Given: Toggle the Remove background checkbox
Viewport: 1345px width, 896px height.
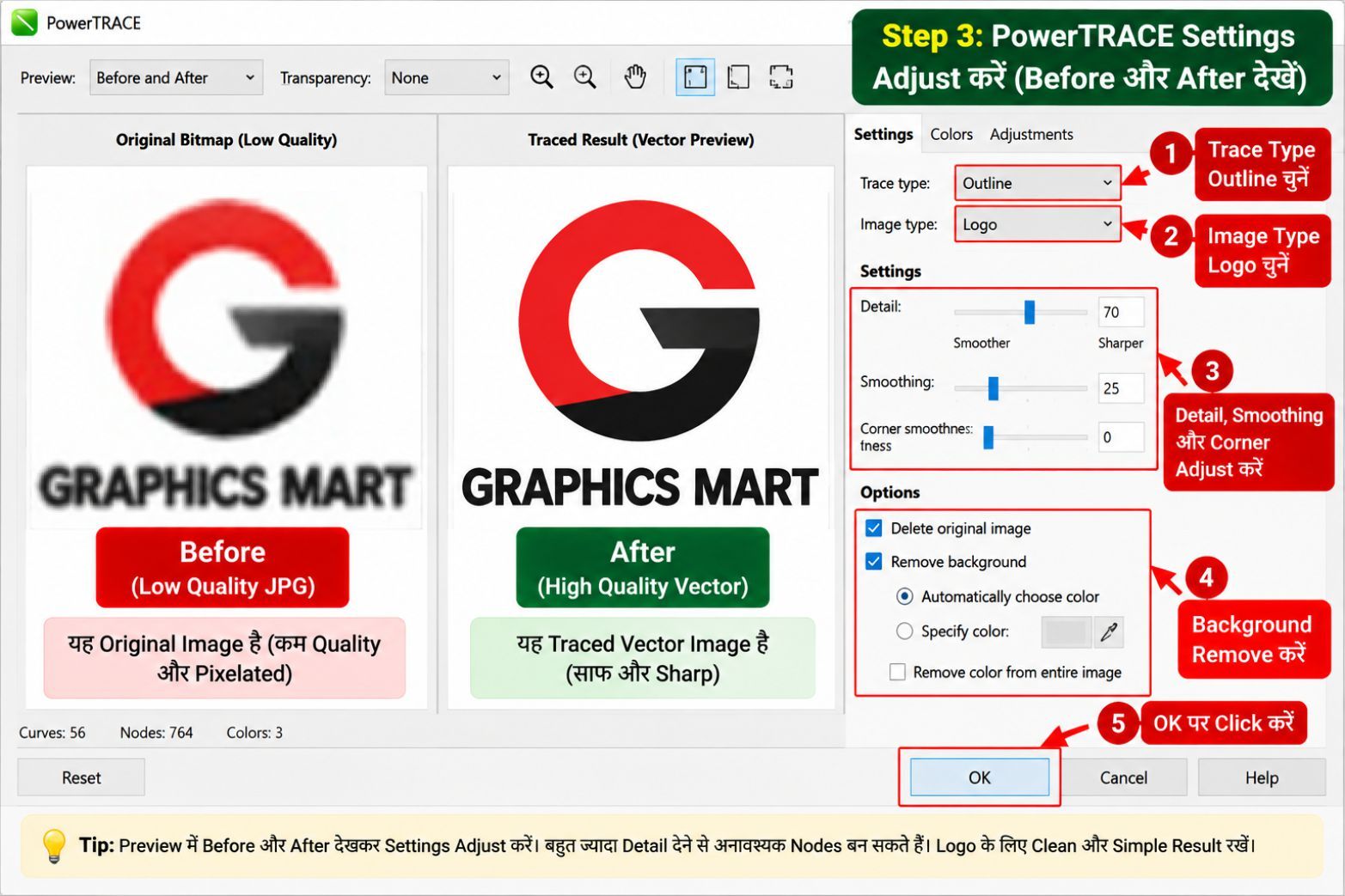Looking at the screenshot, I should tap(874, 562).
